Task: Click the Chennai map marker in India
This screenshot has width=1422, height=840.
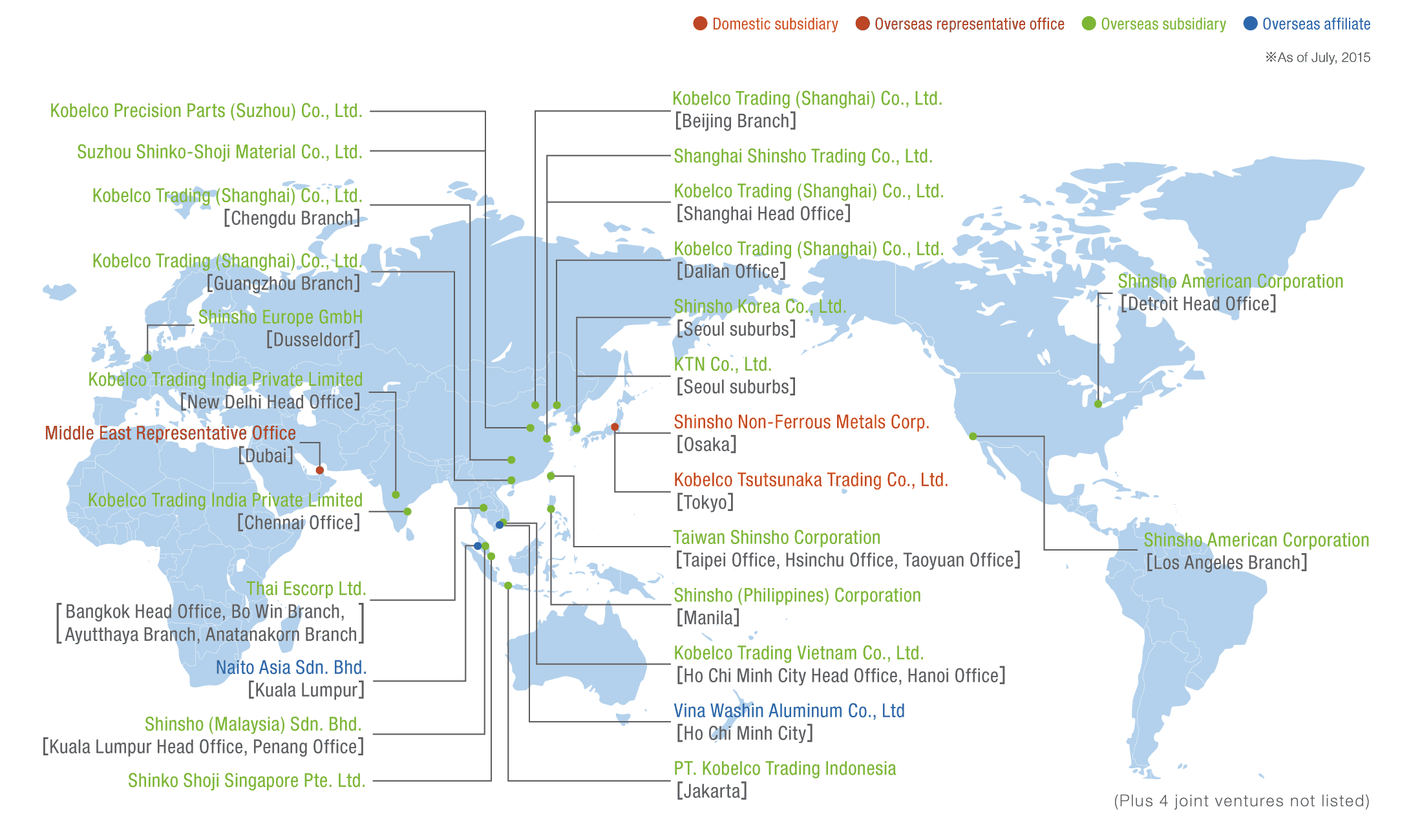Action: tap(407, 512)
